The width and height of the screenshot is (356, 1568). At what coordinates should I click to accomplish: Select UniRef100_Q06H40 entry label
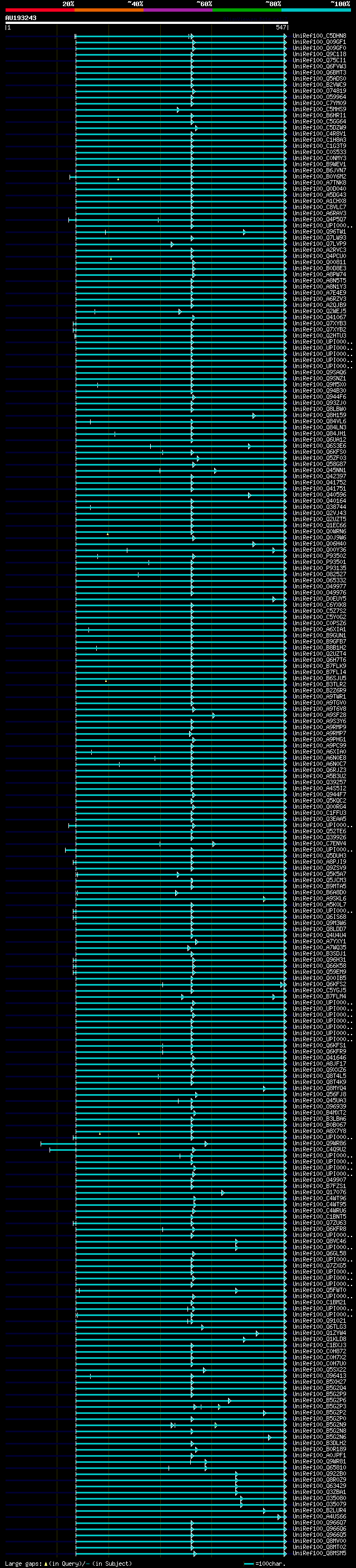(x=319, y=543)
